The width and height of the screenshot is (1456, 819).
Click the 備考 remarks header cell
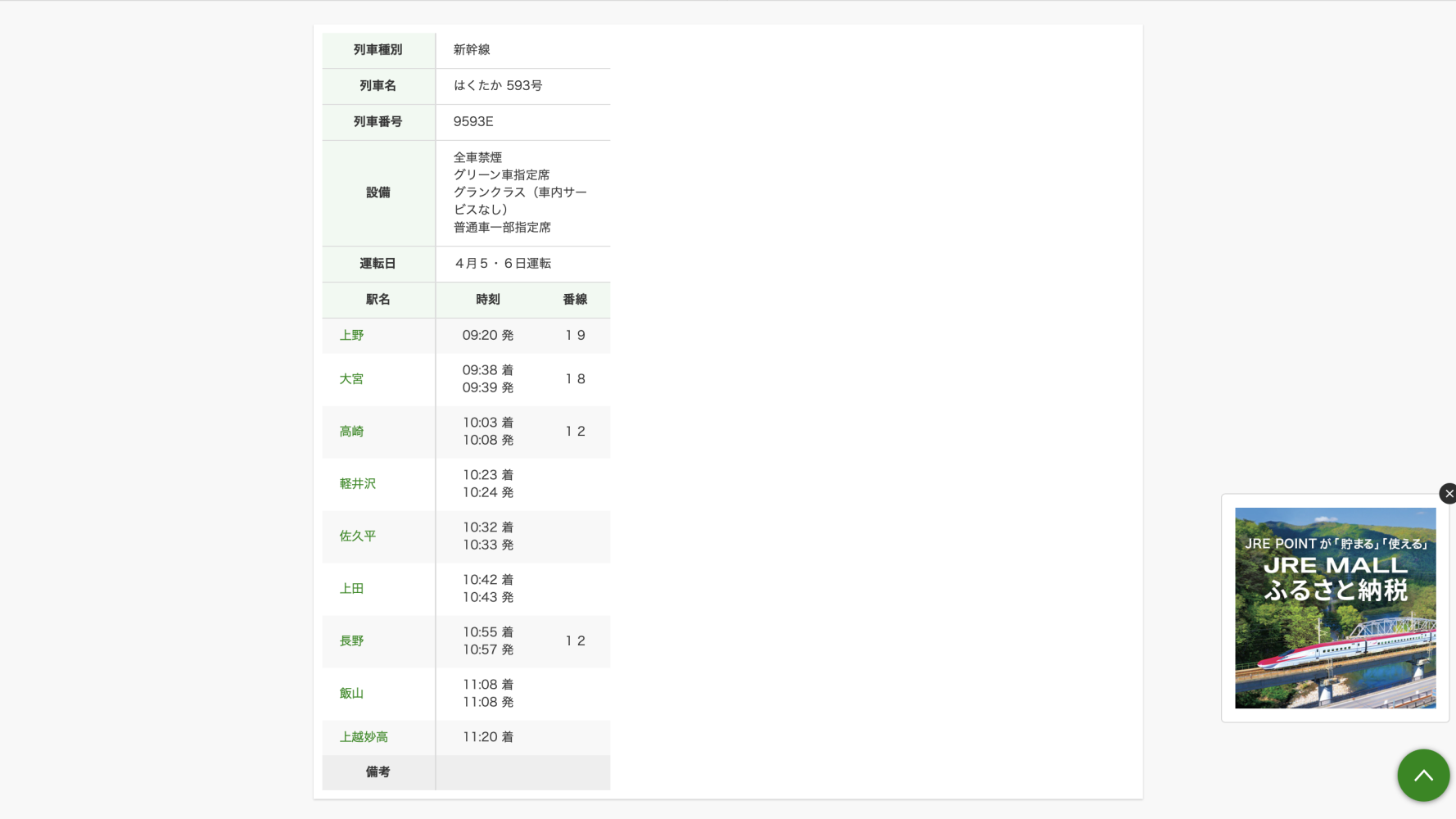point(378,772)
